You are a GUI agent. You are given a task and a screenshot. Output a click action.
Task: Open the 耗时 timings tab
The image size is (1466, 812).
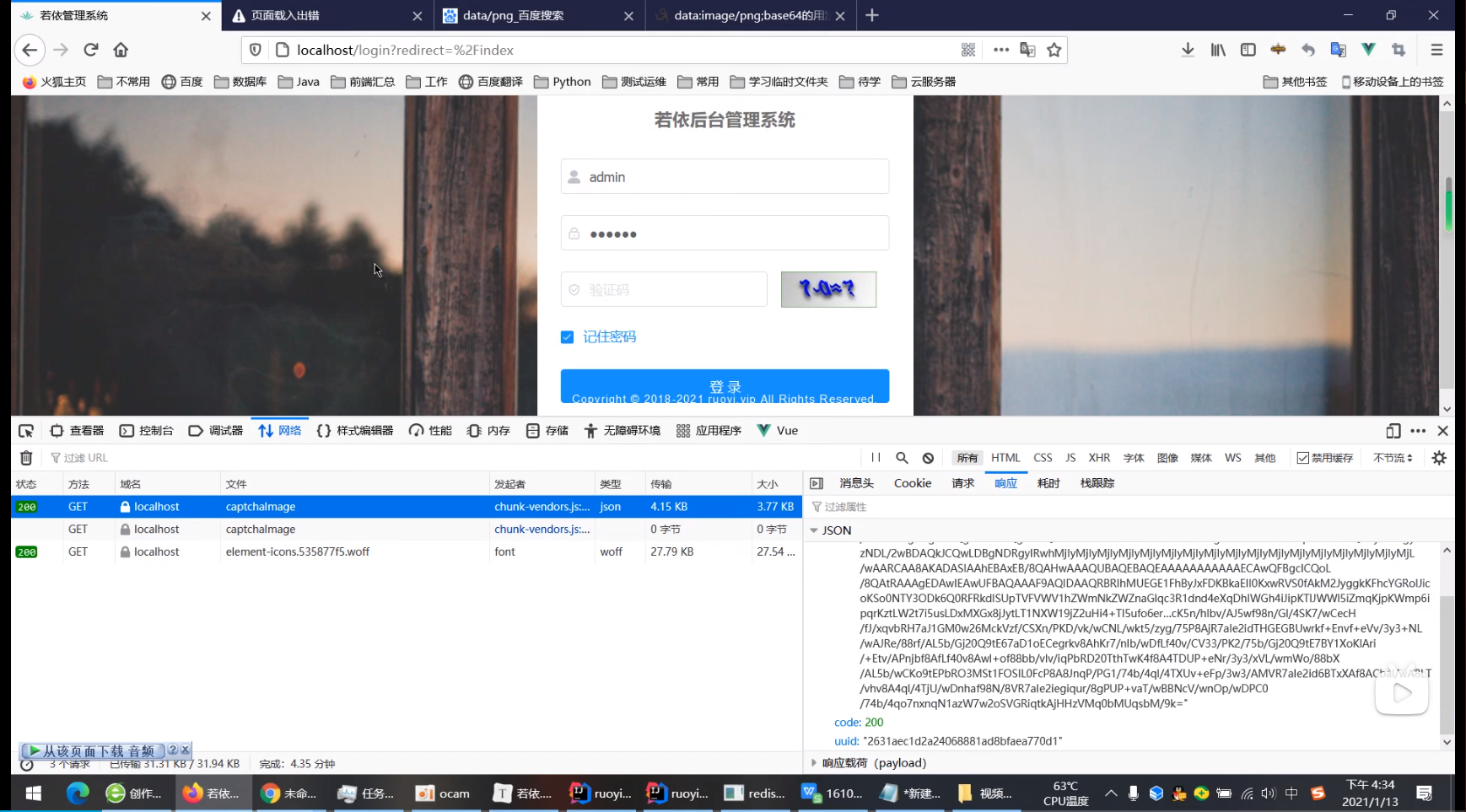coord(1048,483)
